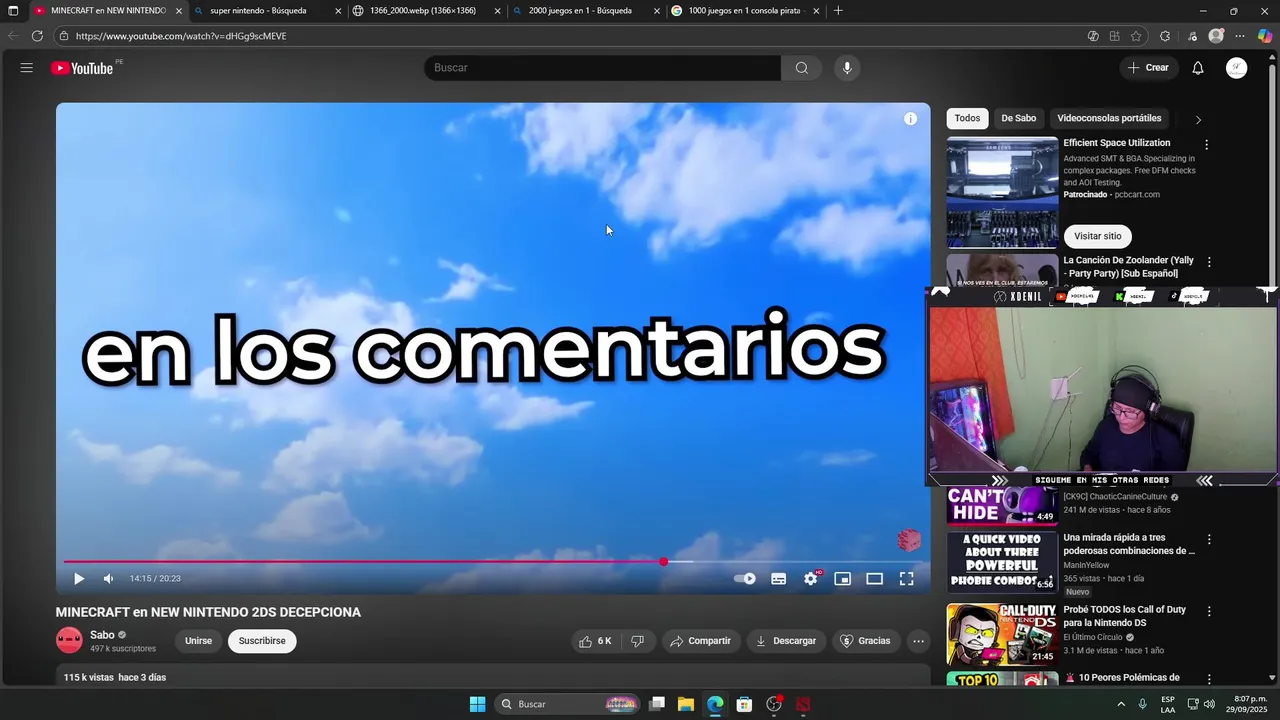Screen dimensions: 1280x720
Task: Open the Call of Duty Nintendo DS thumbnail
Action: coord(1002,634)
